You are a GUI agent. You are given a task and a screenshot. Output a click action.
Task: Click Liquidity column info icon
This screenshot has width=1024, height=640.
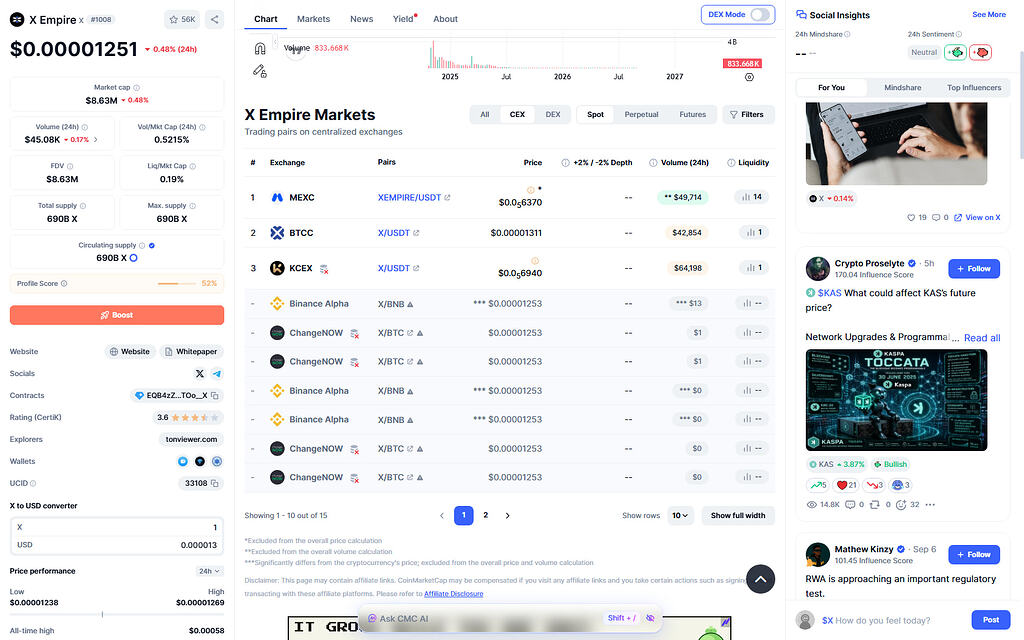click(x=731, y=163)
